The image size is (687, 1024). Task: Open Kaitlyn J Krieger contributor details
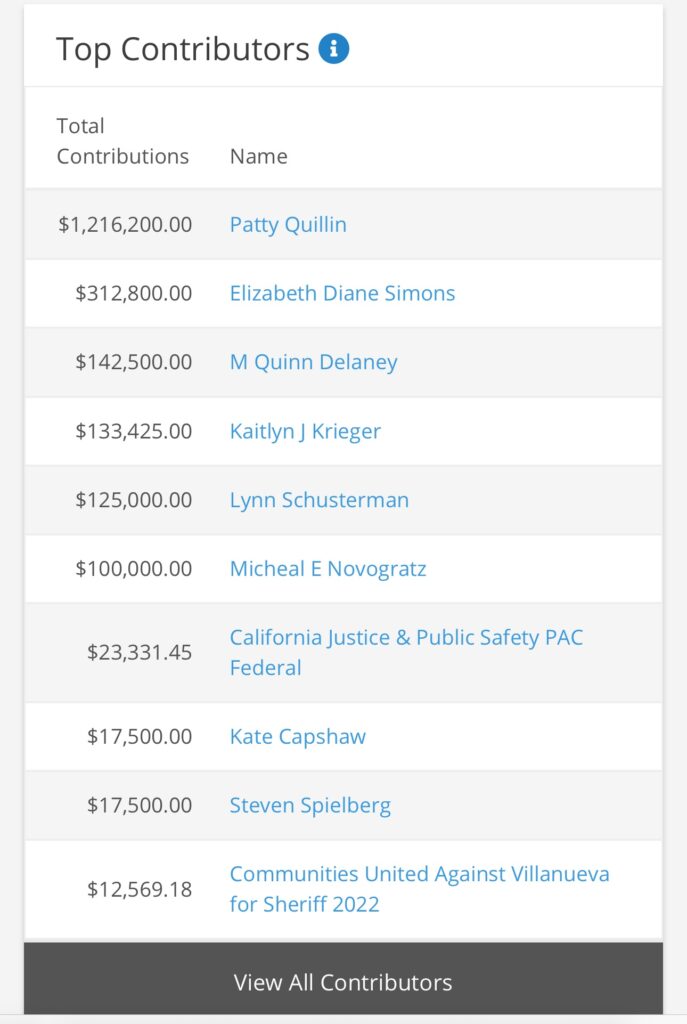click(x=305, y=431)
